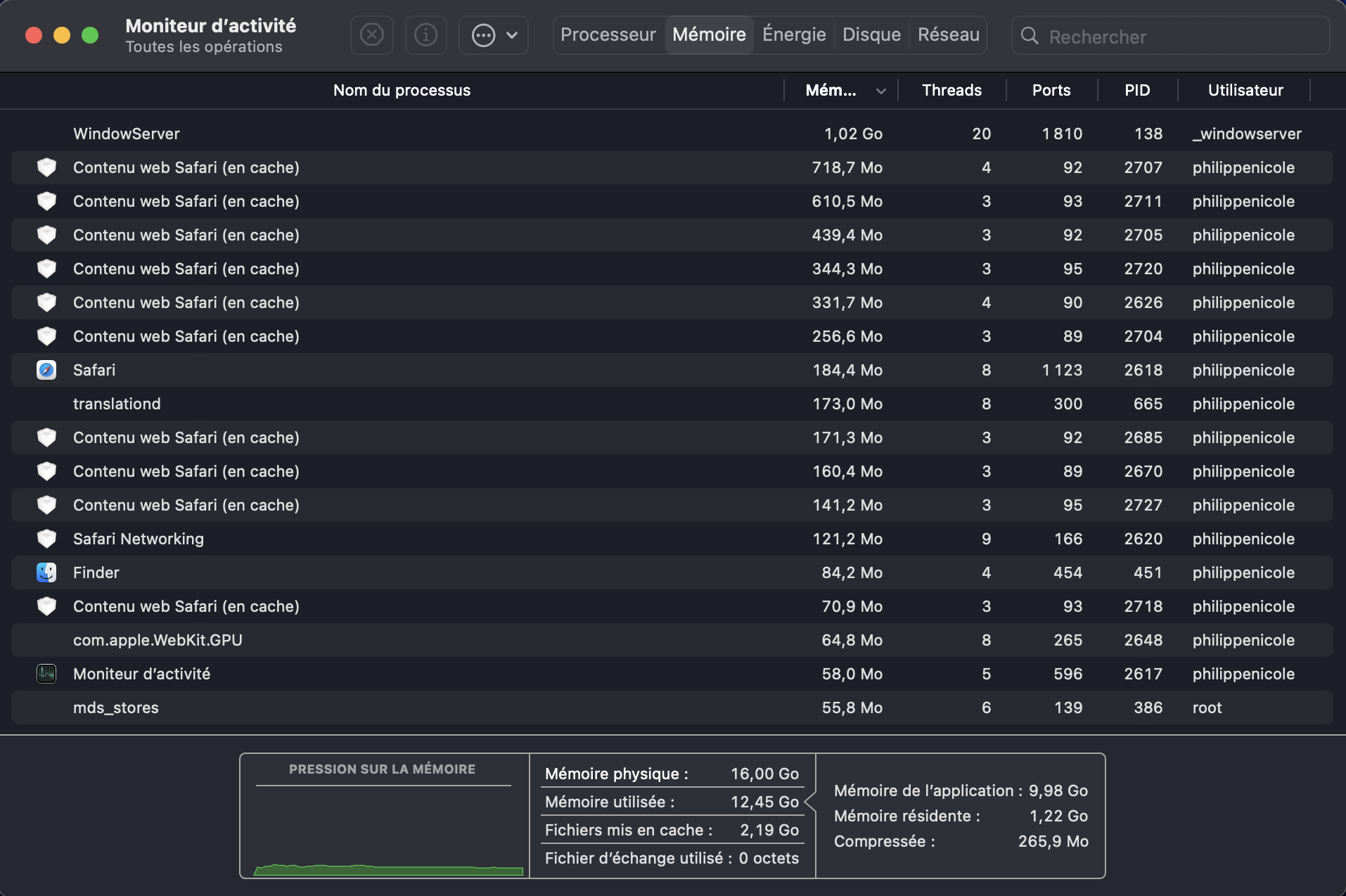1346x896 pixels.
Task: Click the _windowserver user name
Action: pyautogui.click(x=1247, y=134)
